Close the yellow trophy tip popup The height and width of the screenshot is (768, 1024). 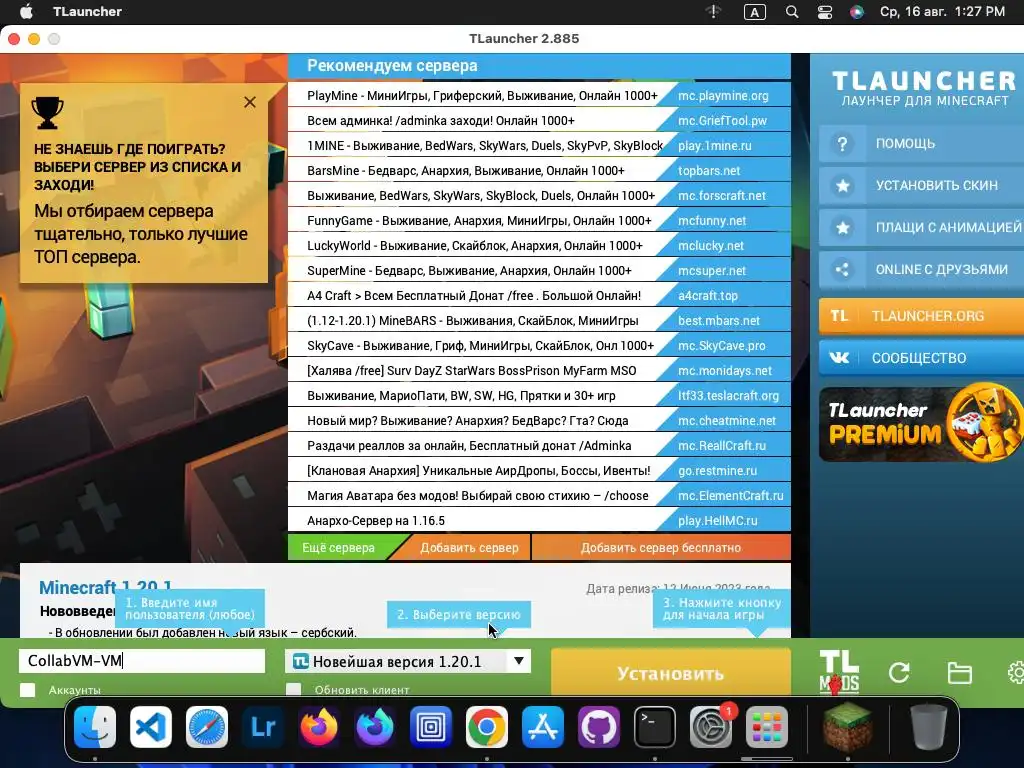point(249,102)
